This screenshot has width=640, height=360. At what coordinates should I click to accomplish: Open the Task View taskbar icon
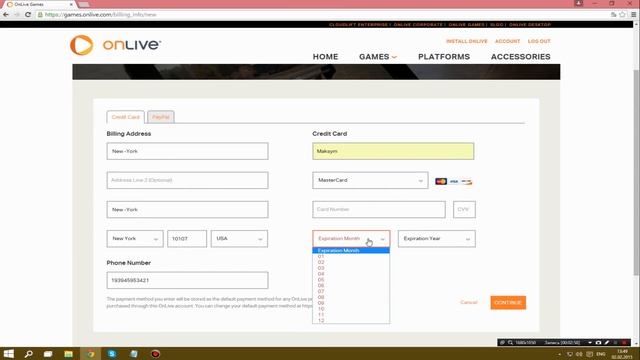(48, 354)
